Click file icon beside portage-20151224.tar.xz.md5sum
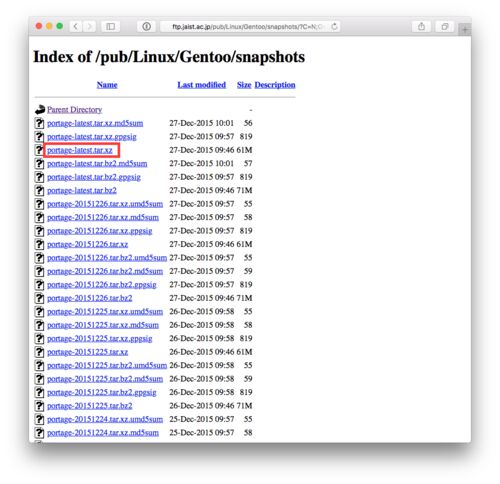The image size is (500, 484). 39,433
